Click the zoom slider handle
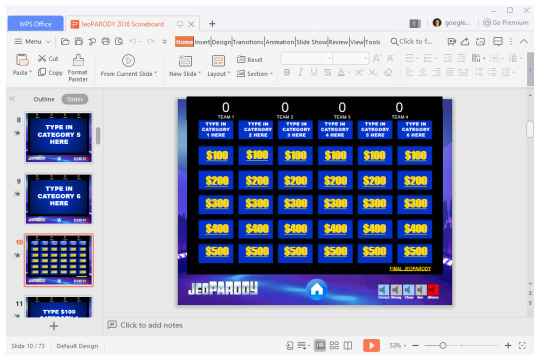540x360 pixels. [x=443, y=345]
